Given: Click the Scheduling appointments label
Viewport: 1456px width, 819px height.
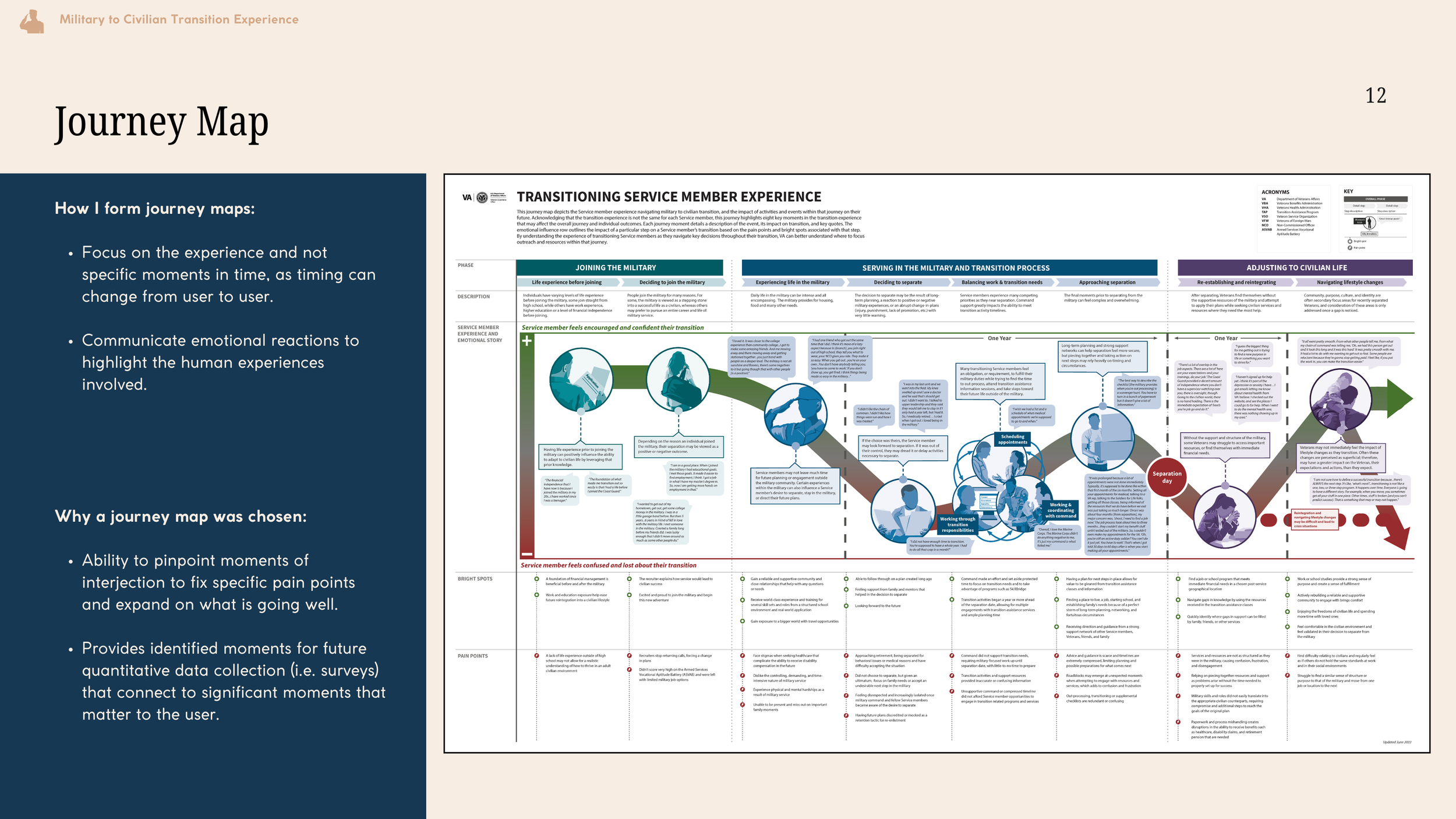Looking at the screenshot, I should pyautogui.click(x=1012, y=440).
